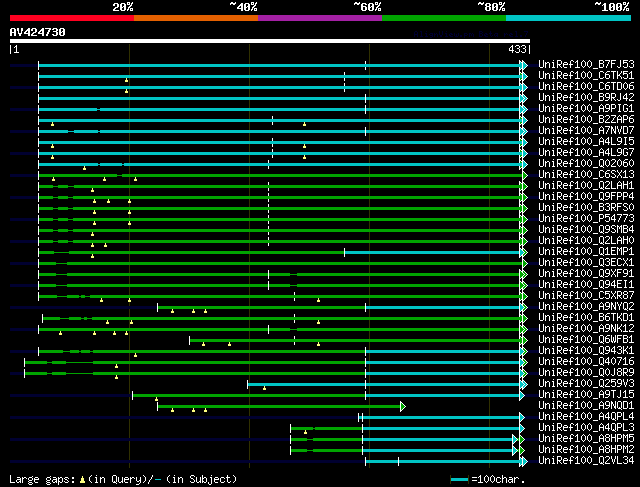The image size is (640, 487).
Task: Select the UniRef100_P54773 label
Action: pos(586,219)
